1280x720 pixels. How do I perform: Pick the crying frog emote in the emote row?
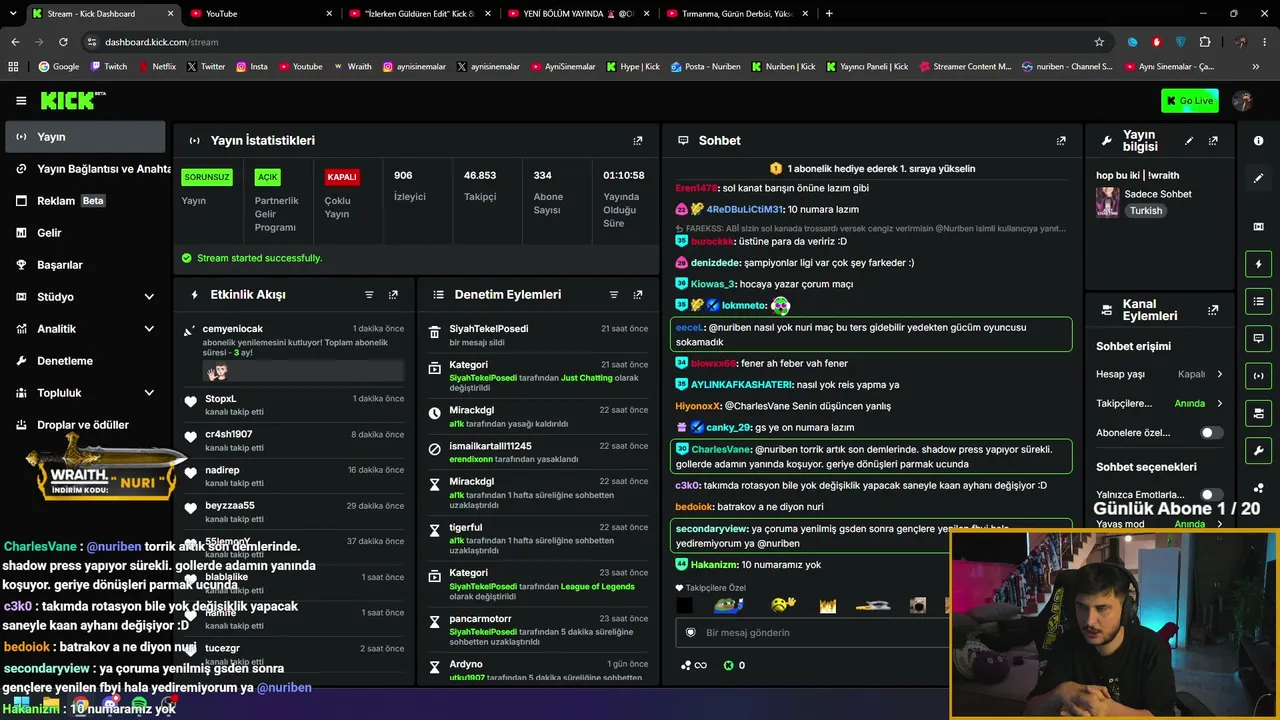point(729,605)
